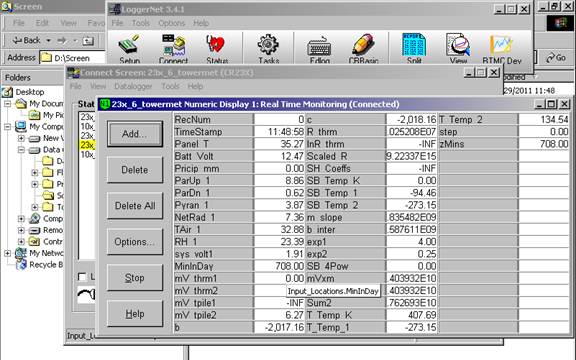Open the Help menu in LoggerNet
Viewport: 576px width, 360px height.
click(x=201, y=23)
